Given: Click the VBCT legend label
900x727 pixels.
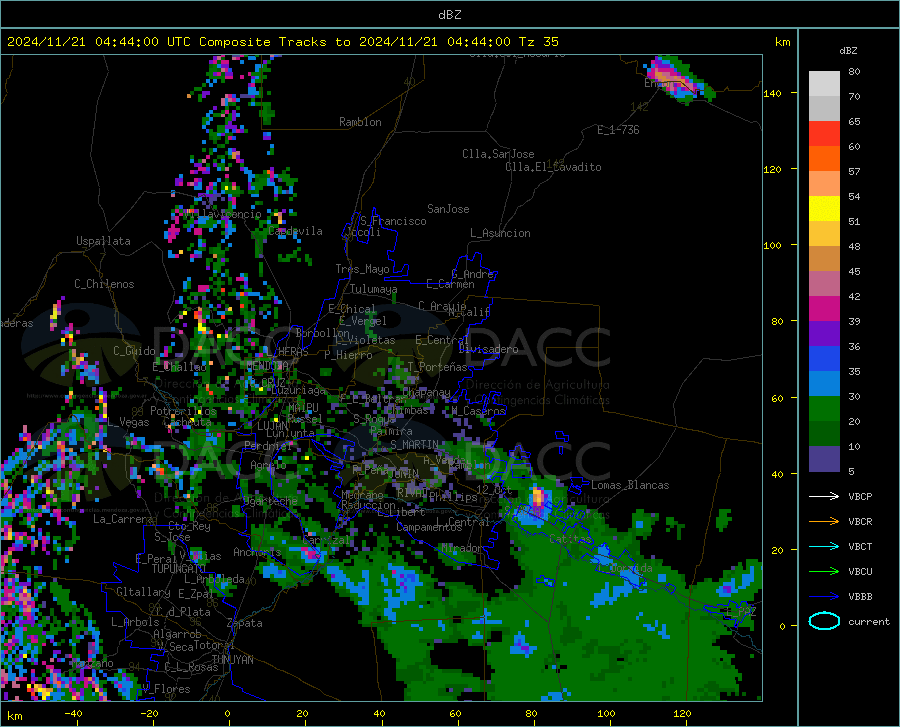Looking at the screenshot, I should click(x=860, y=546).
